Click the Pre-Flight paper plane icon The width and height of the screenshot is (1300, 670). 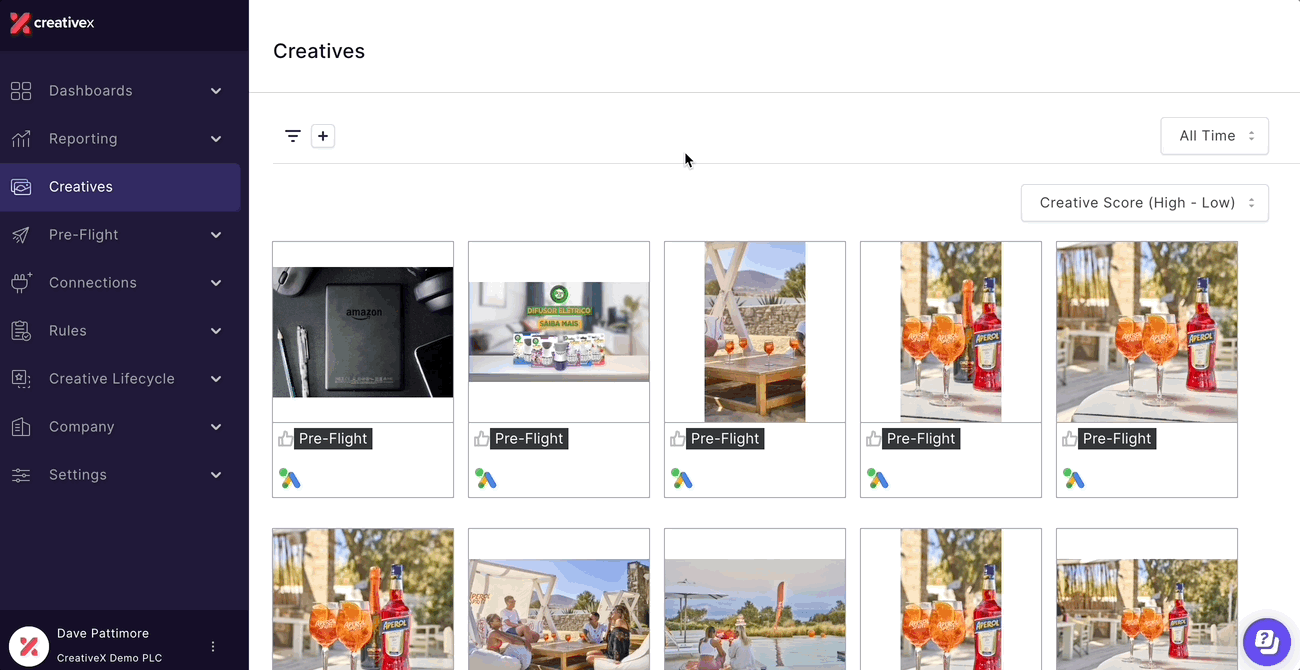click(x=21, y=235)
